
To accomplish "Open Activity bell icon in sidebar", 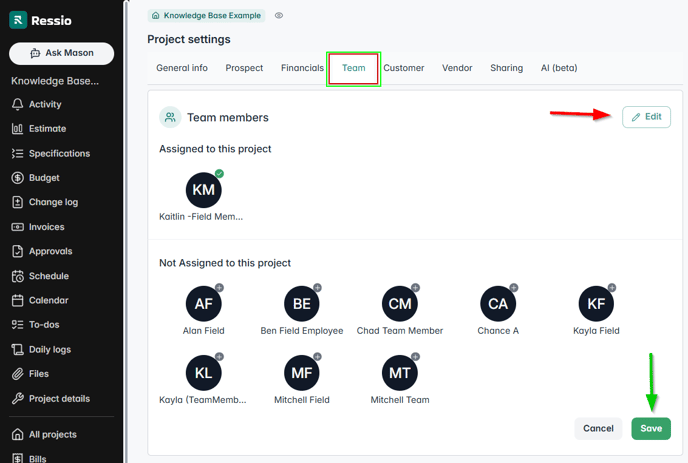I will [x=17, y=104].
